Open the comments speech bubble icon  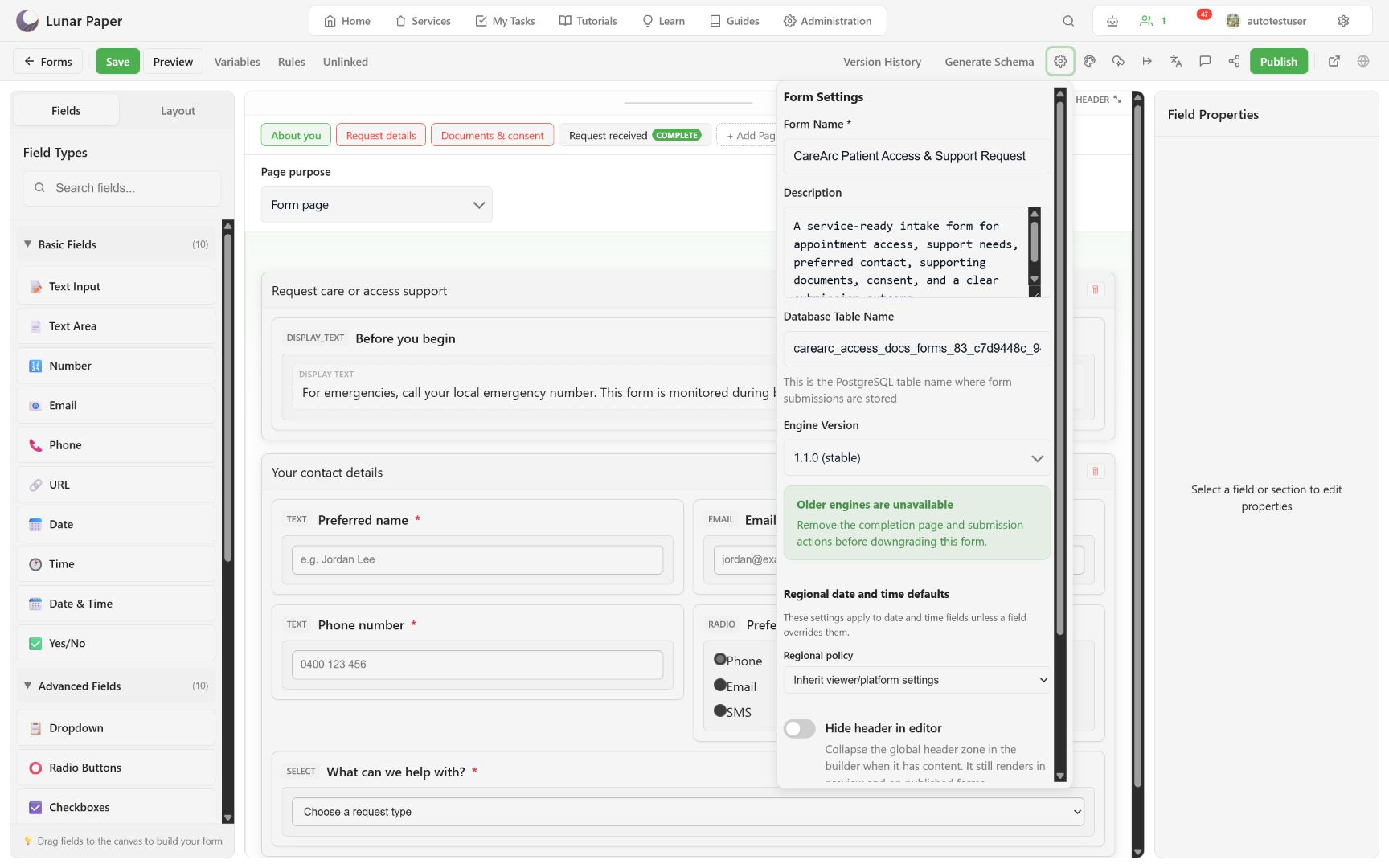pos(1205,61)
